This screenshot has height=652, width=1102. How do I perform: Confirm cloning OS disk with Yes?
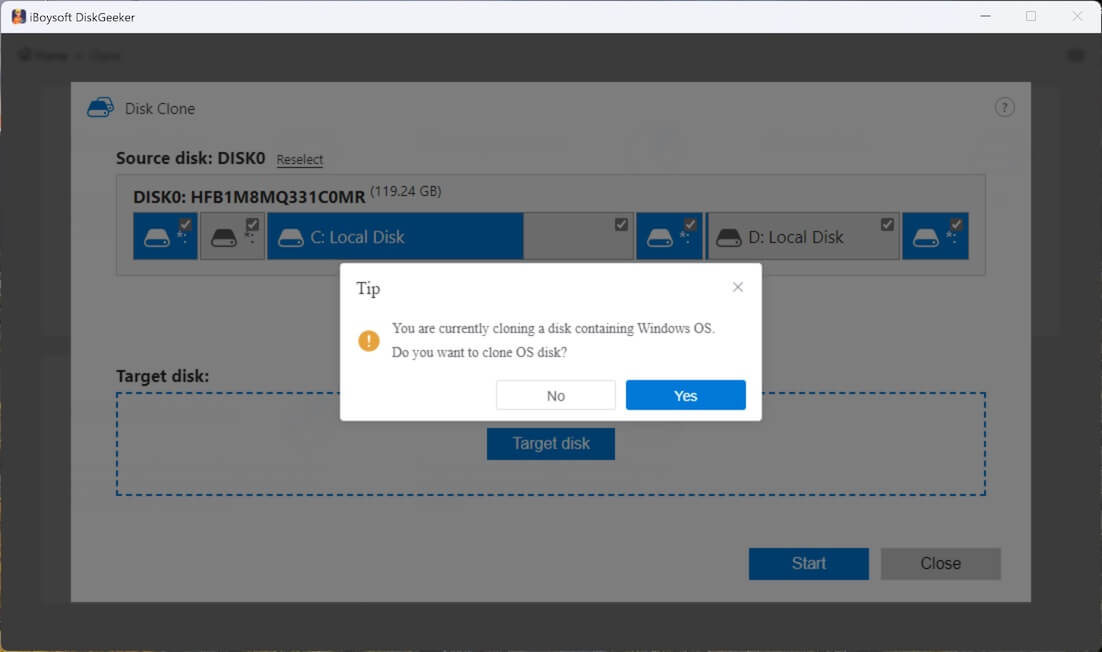(x=685, y=396)
